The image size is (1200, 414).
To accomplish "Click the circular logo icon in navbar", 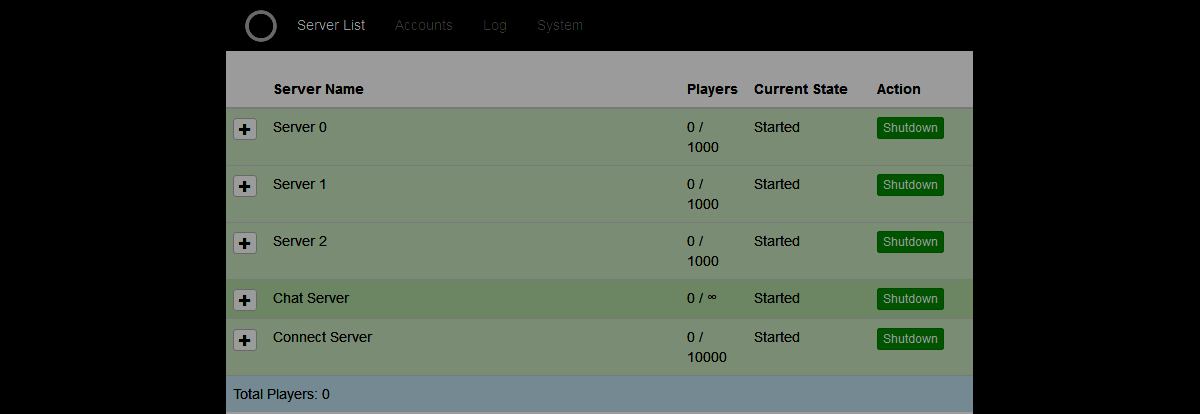I will coord(261,26).
